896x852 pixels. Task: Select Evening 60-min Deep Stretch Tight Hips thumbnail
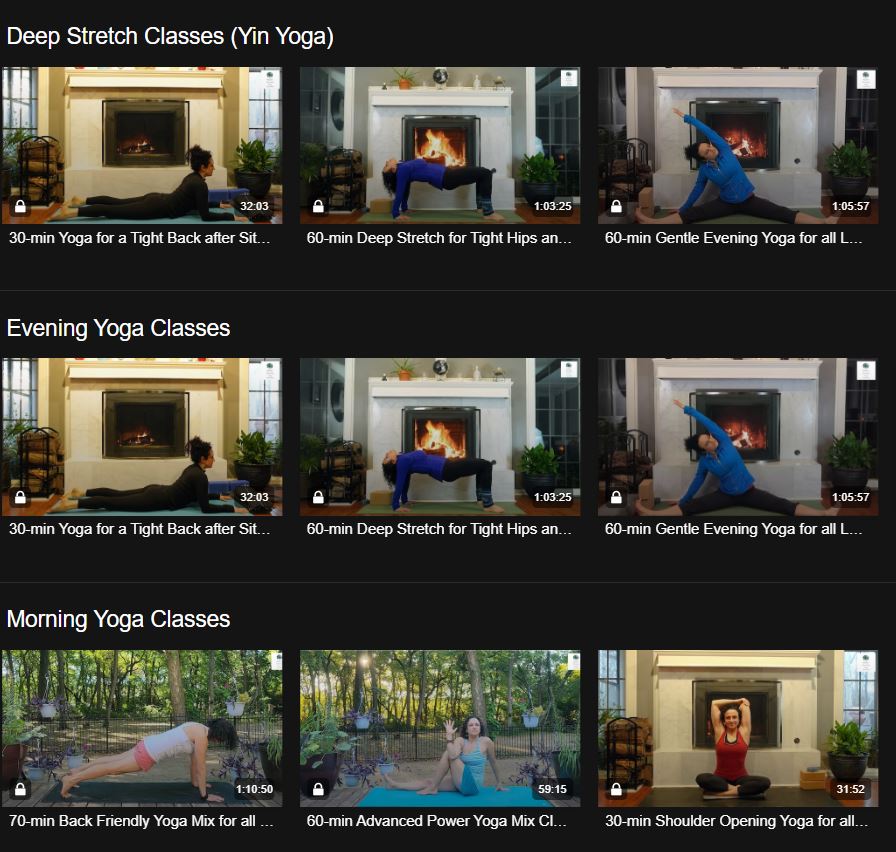click(x=440, y=437)
